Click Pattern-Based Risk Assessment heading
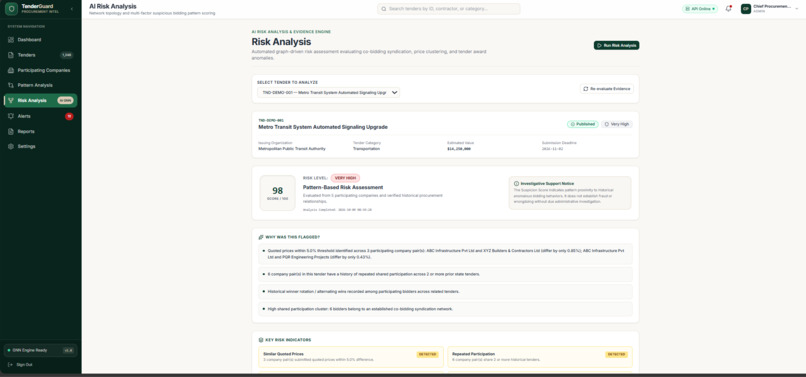Image resolution: width=806 pixels, height=377 pixels. point(343,187)
